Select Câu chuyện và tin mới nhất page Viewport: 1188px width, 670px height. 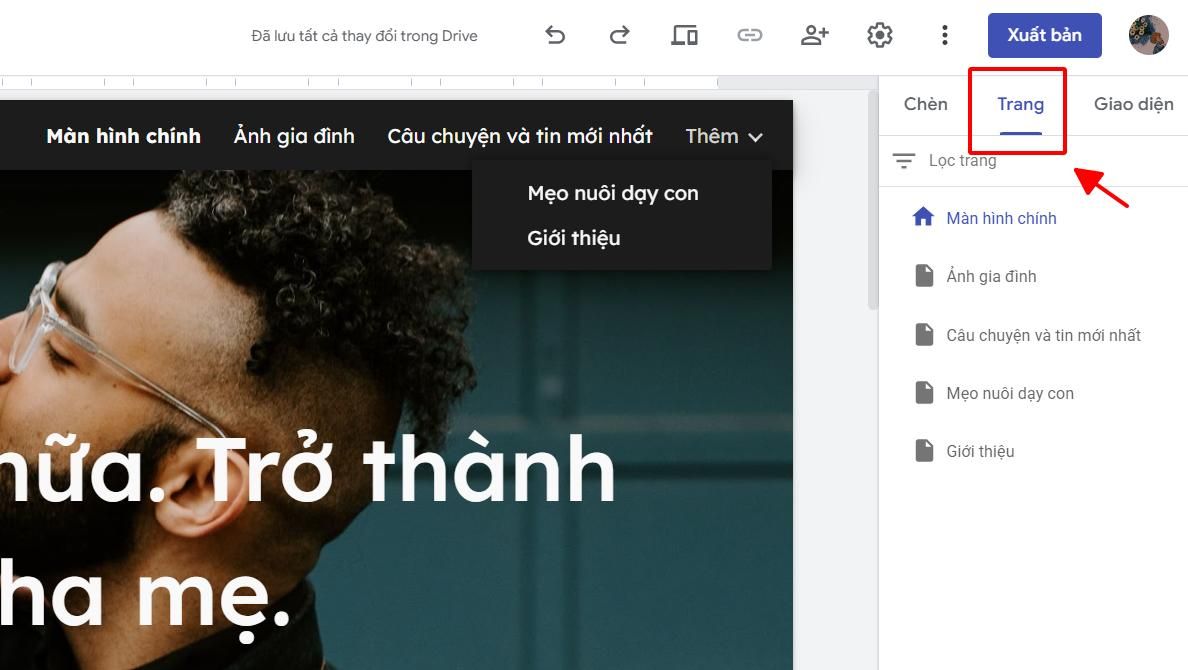[1043, 335]
